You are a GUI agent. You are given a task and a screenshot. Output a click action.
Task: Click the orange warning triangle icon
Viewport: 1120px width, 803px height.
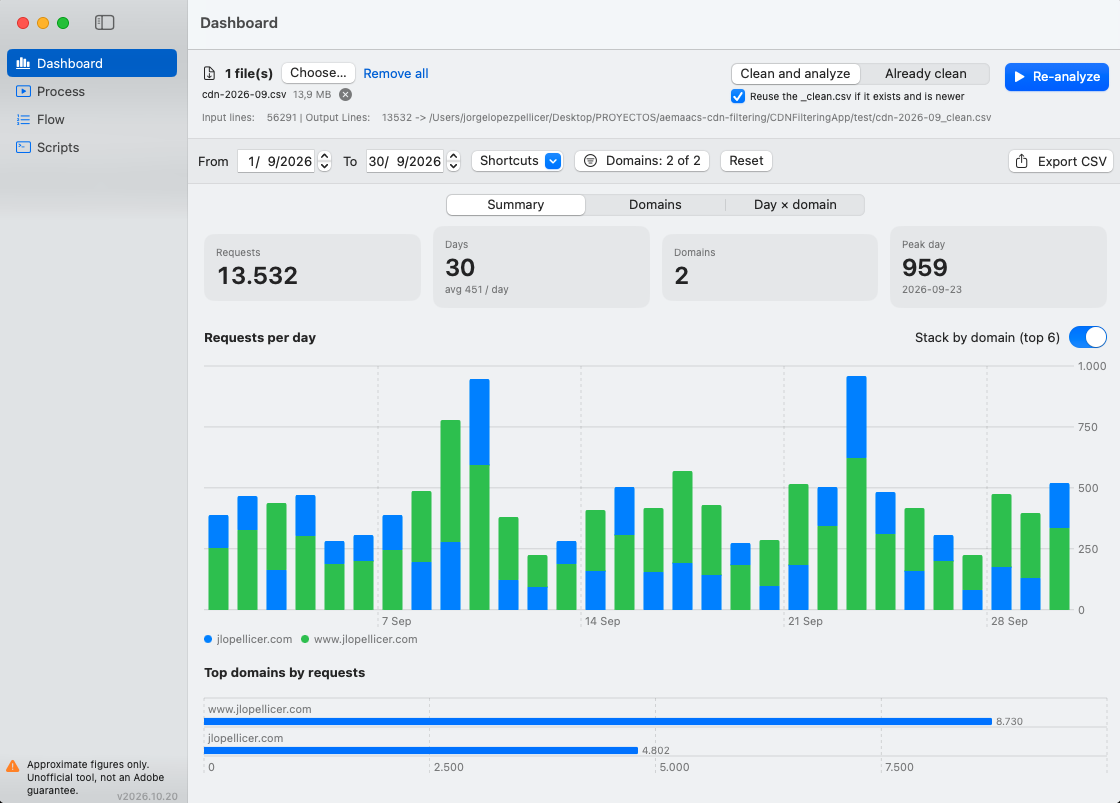[13, 767]
